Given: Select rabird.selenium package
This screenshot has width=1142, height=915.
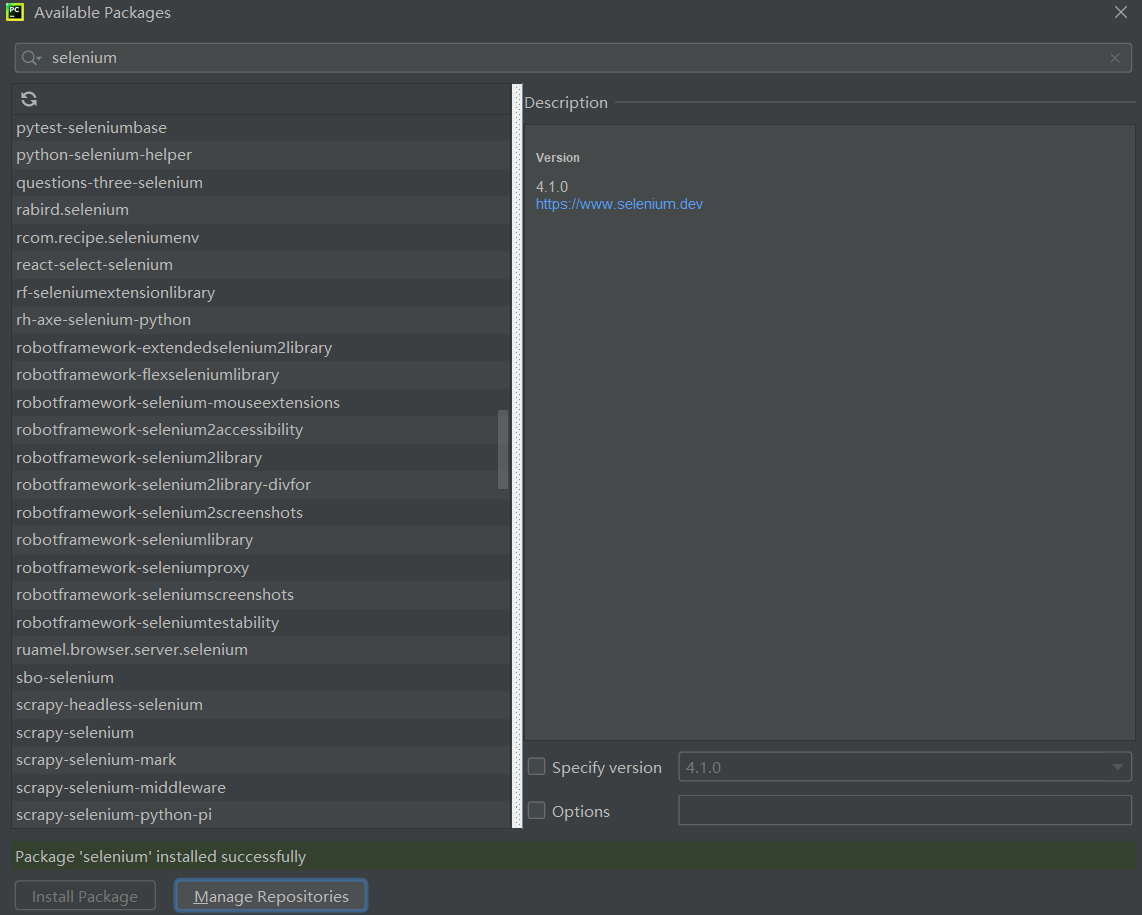Looking at the screenshot, I should pos(261,210).
